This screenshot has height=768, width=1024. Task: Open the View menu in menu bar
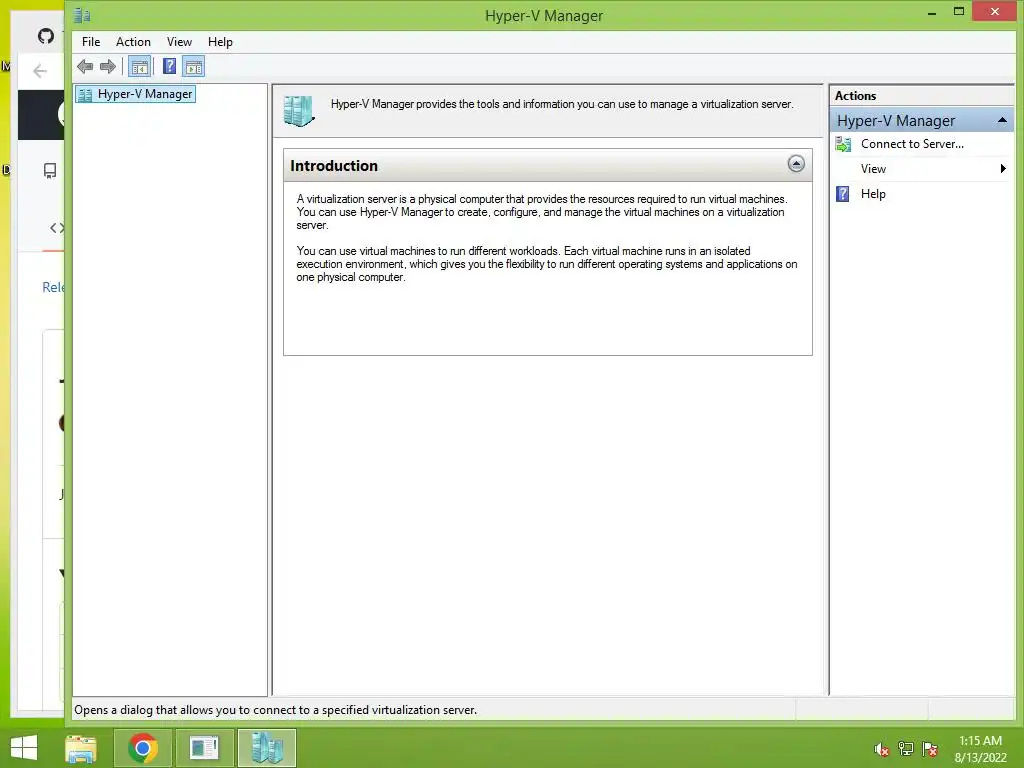(x=179, y=42)
